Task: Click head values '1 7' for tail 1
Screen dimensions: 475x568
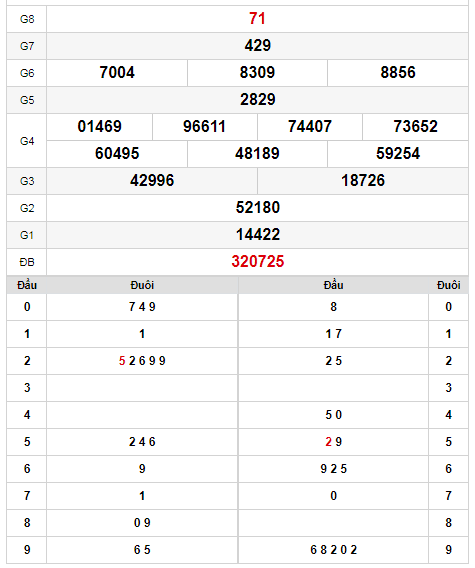Action: tap(333, 334)
